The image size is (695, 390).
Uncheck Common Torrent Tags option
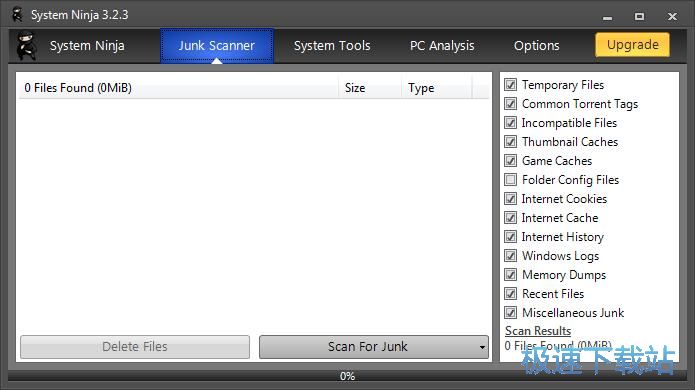pos(510,104)
